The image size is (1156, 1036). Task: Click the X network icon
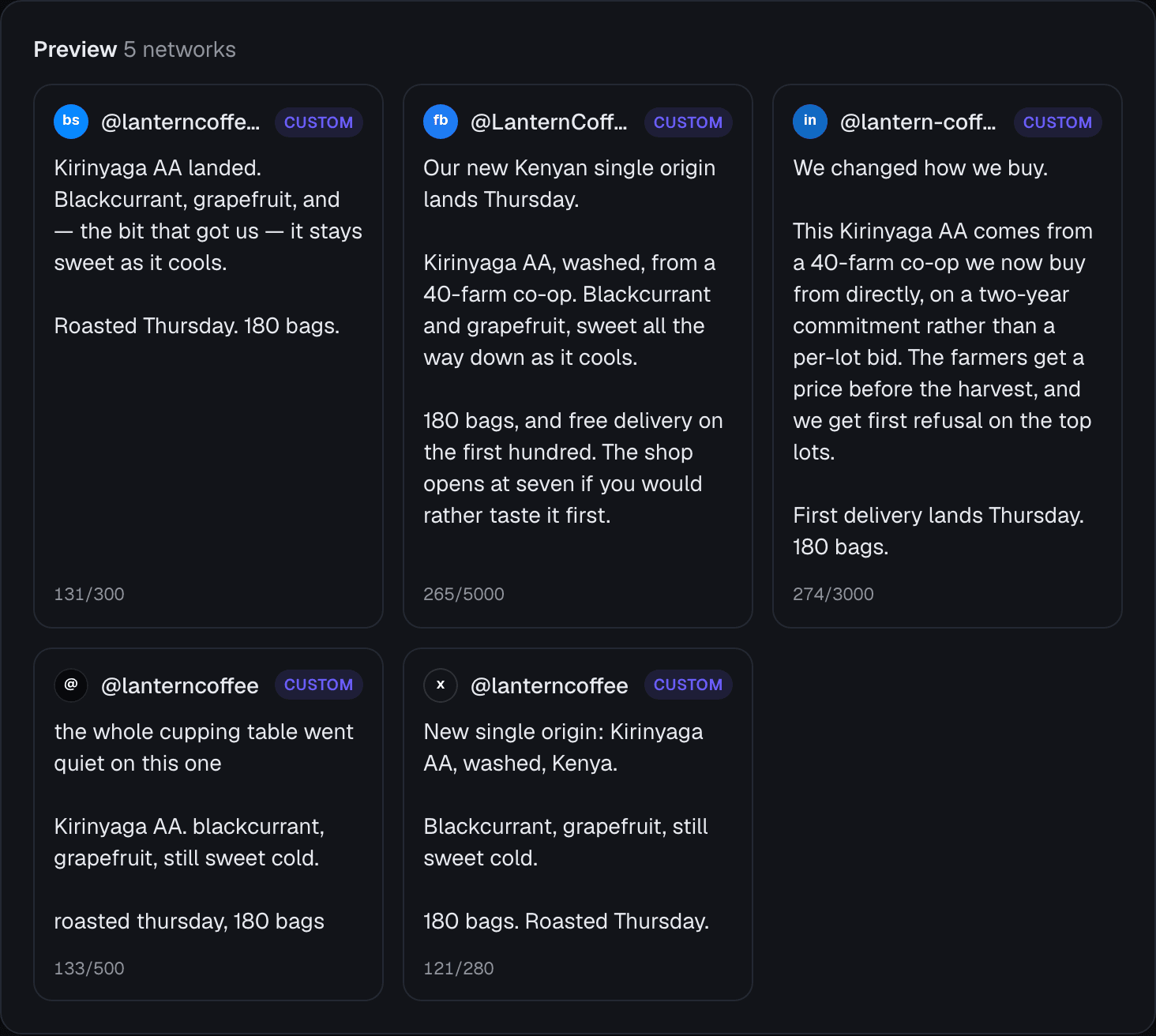coord(441,685)
